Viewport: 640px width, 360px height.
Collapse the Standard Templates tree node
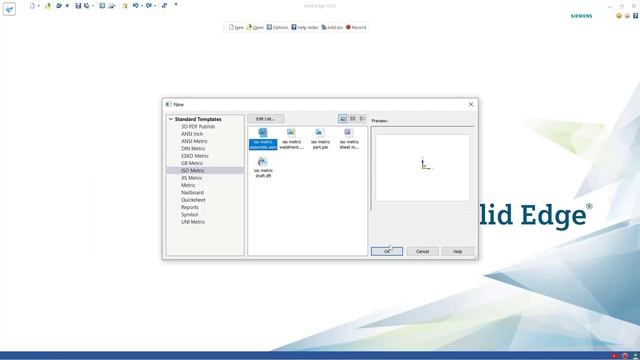171,119
